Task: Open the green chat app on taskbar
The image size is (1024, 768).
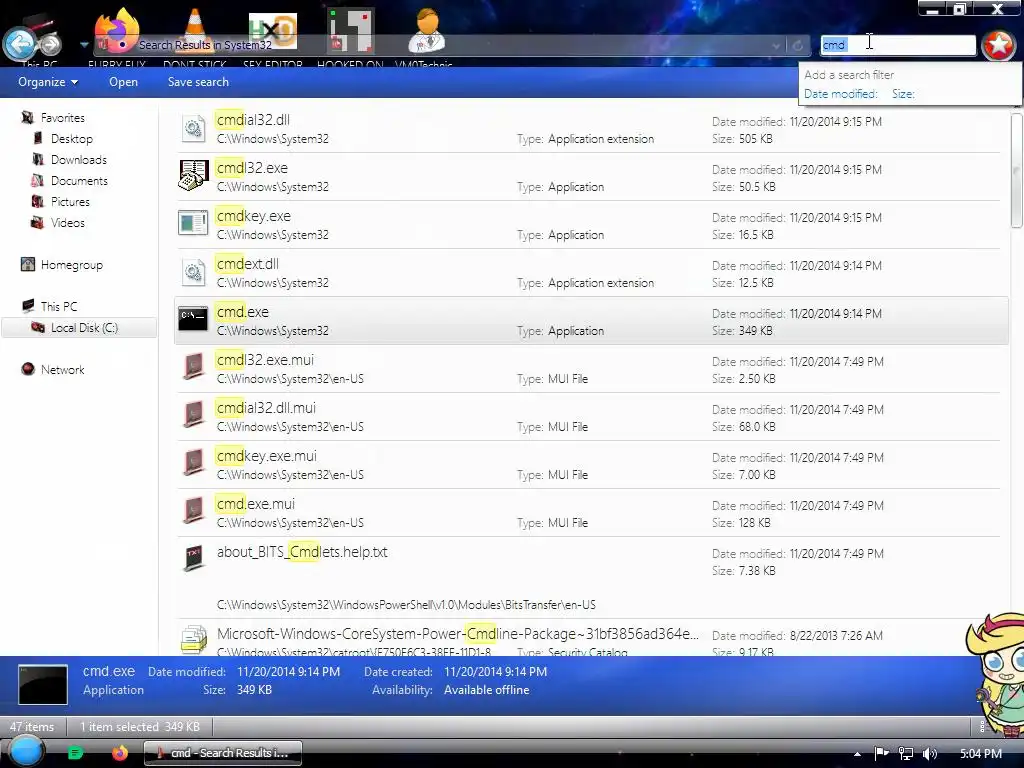Action: coord(76,753)
